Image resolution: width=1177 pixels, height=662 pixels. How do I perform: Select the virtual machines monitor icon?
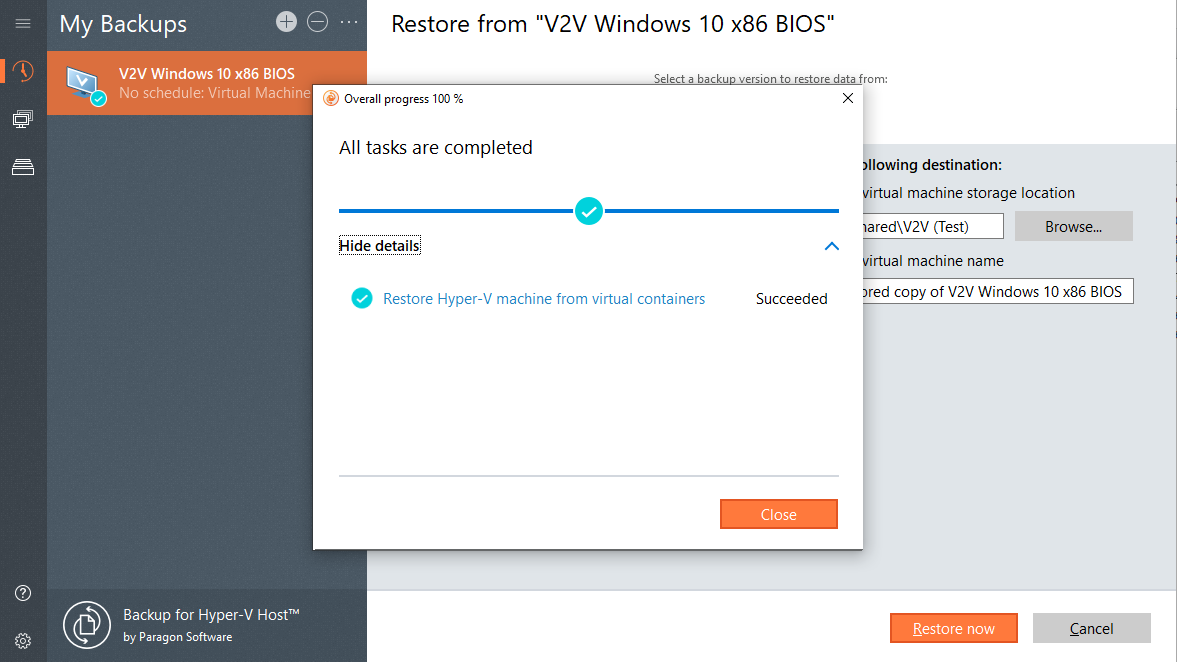pyautogui.click(x=23, y=119)
